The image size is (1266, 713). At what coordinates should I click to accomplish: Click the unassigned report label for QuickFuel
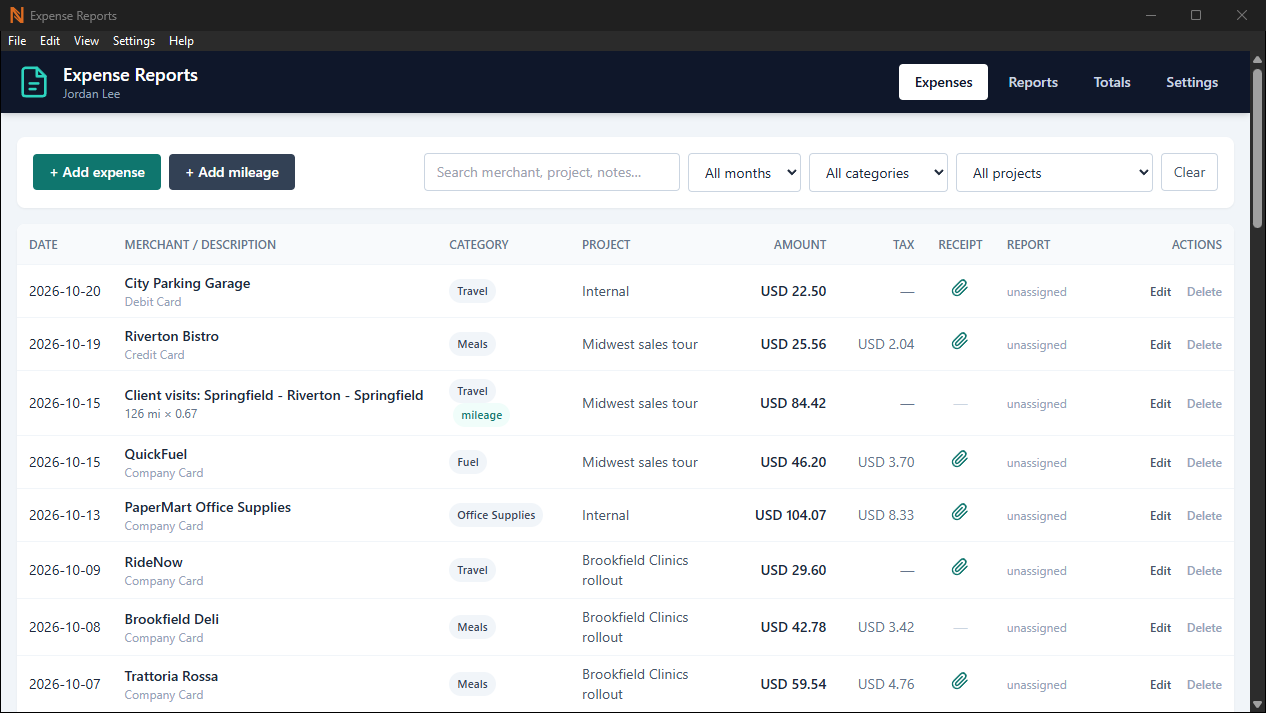[x=1036, y=463]
